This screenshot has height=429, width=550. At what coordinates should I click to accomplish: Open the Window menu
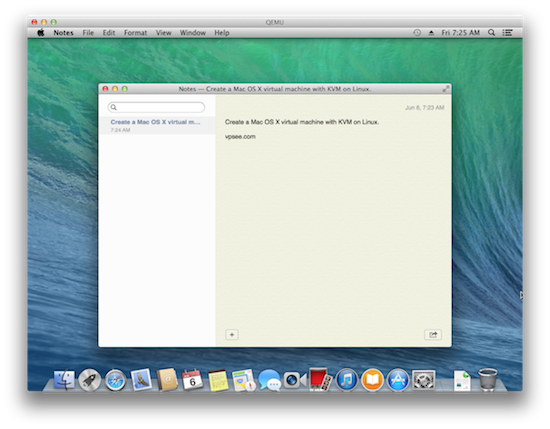point(193,33)
